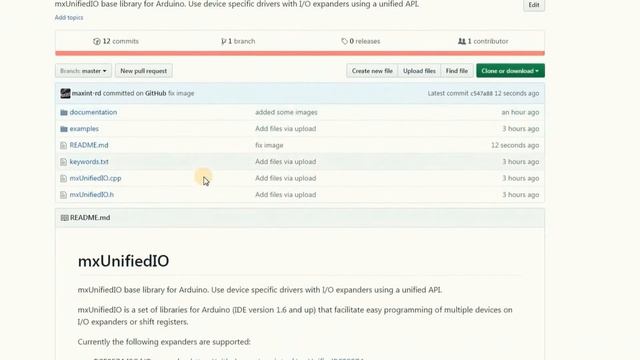
Task: Click the Find file button
Action: pos(457,71)
